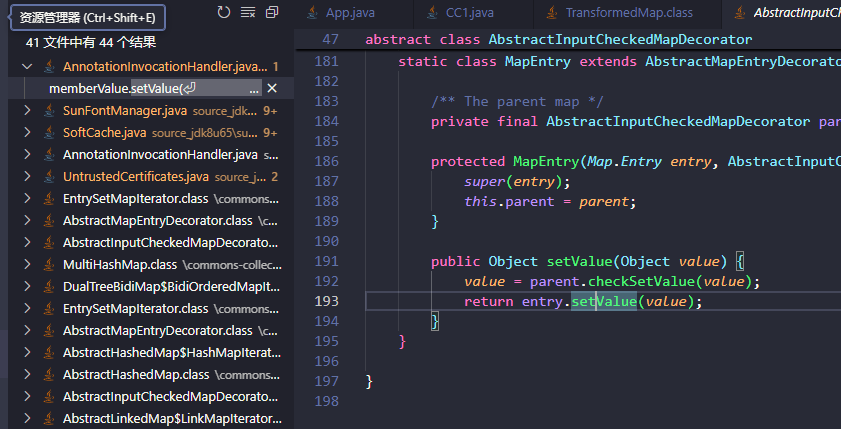Click file icon of AbstractHashedMap$HashMapIterat result
Screen dimensions: 841x429
coord(49,353)
